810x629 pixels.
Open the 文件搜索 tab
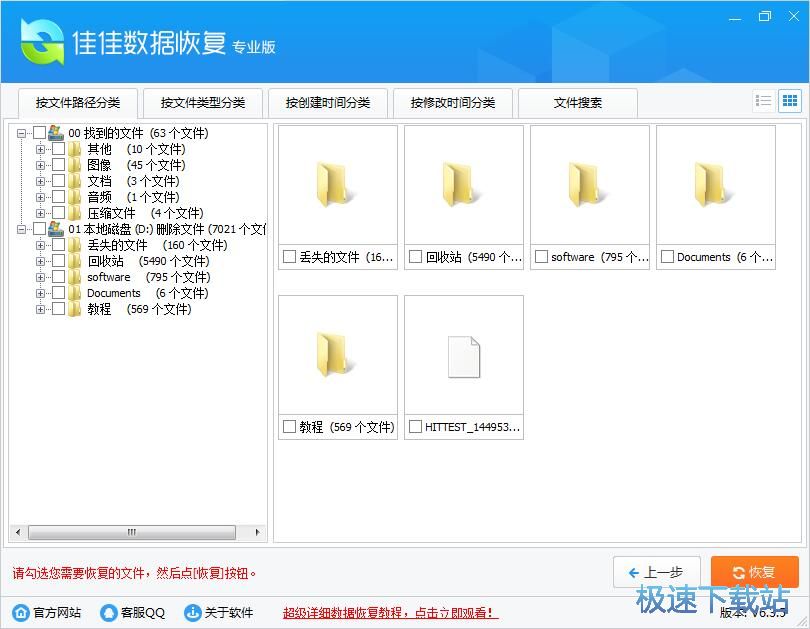coord(578,102)
